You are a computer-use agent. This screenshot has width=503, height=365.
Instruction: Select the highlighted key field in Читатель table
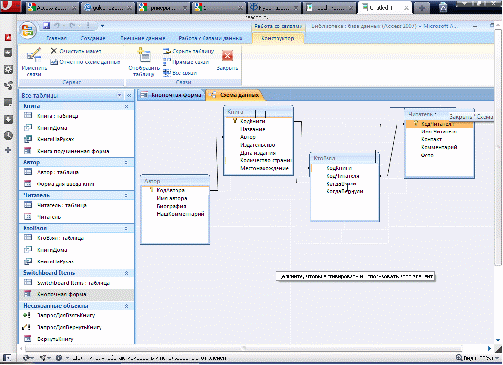tap(439, 124)
